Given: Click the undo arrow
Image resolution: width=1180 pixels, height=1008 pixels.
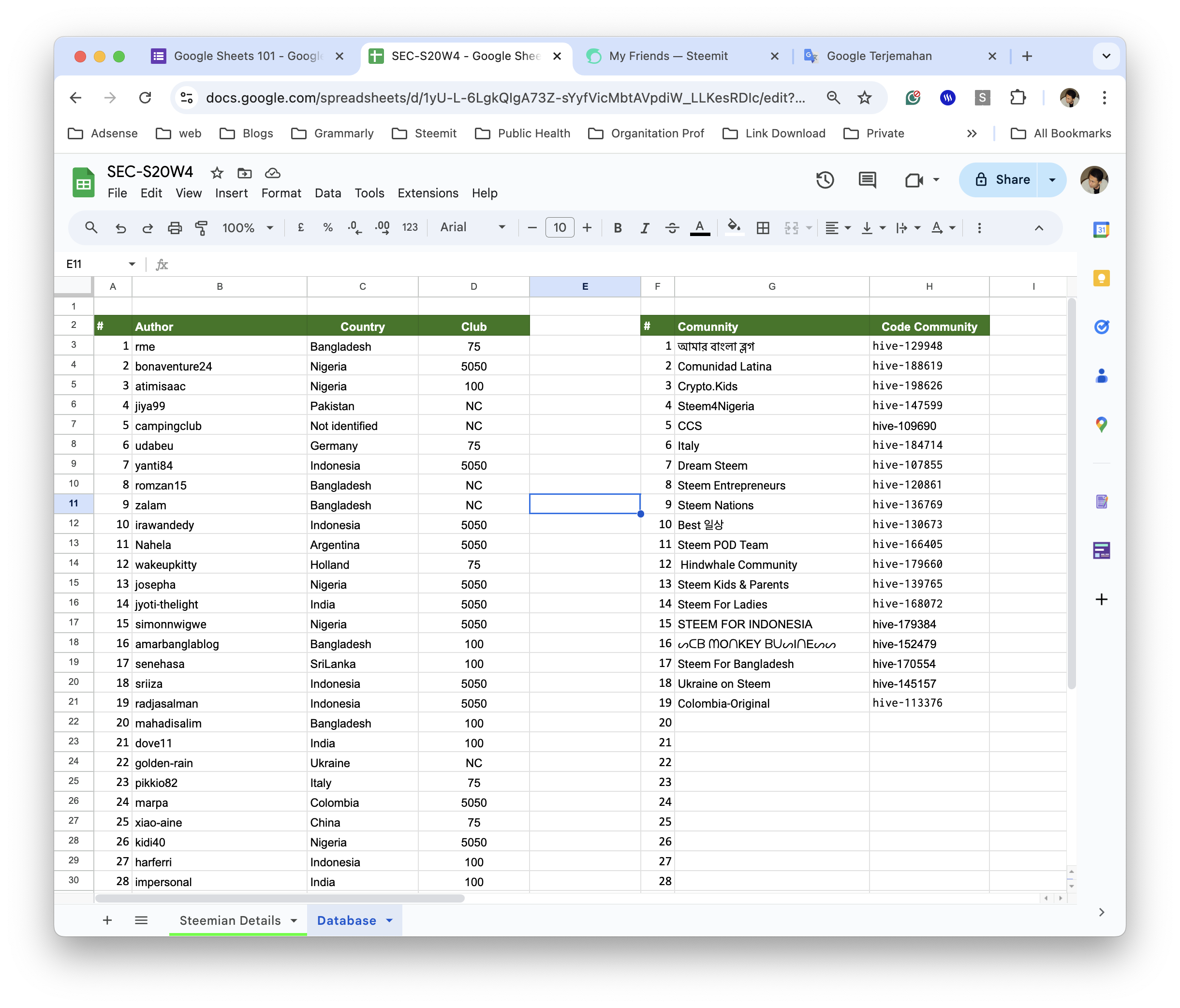Looking at the screenshot, I should tap(121, 228).
